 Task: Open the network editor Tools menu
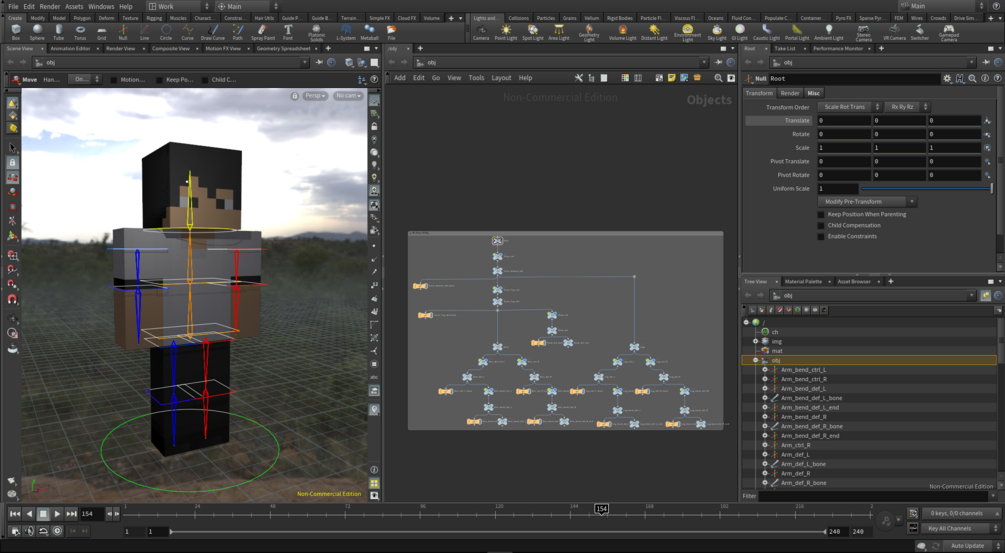coord(476,78)
